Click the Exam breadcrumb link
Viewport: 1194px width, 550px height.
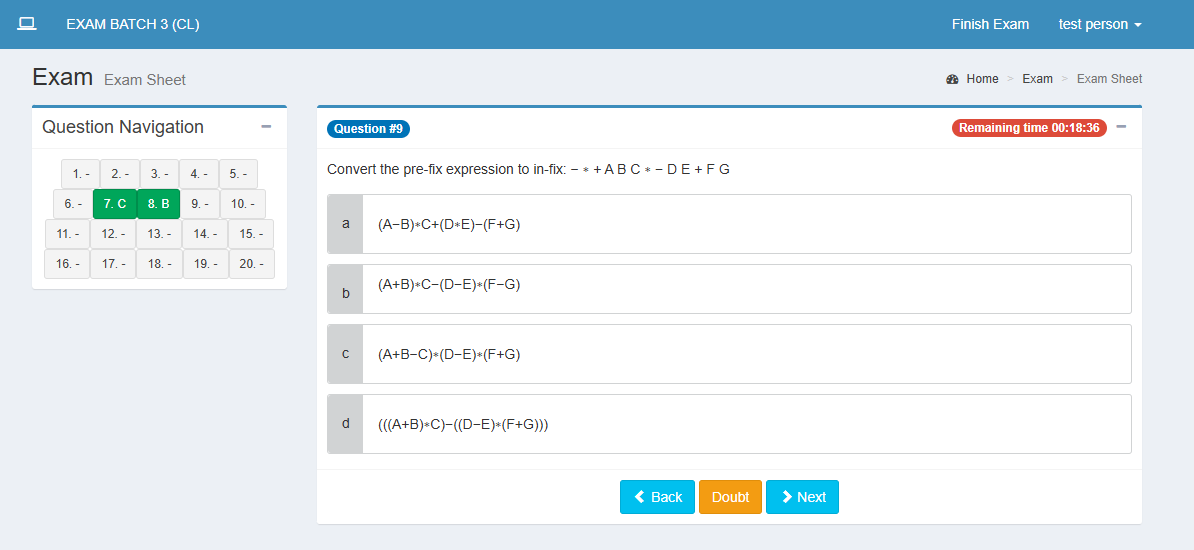click(1037, 79)
